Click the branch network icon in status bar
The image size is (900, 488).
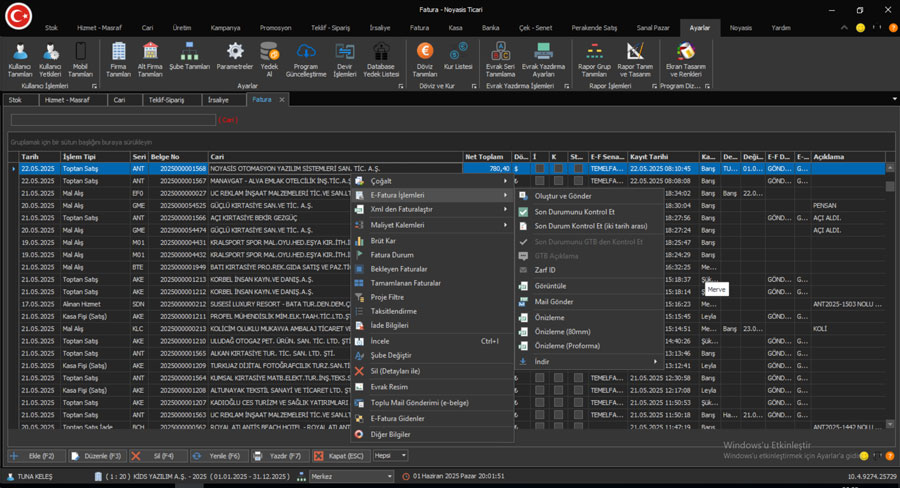tap(301, 477)
